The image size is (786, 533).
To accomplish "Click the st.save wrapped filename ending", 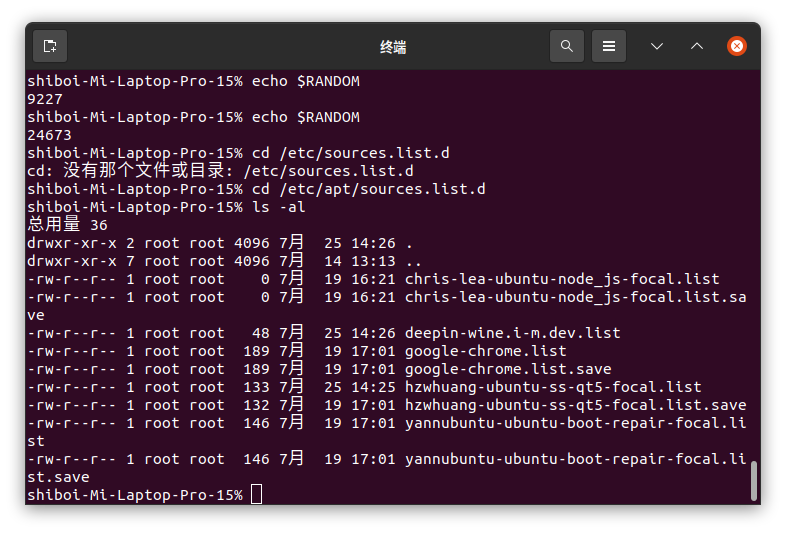I will point(59,477).
